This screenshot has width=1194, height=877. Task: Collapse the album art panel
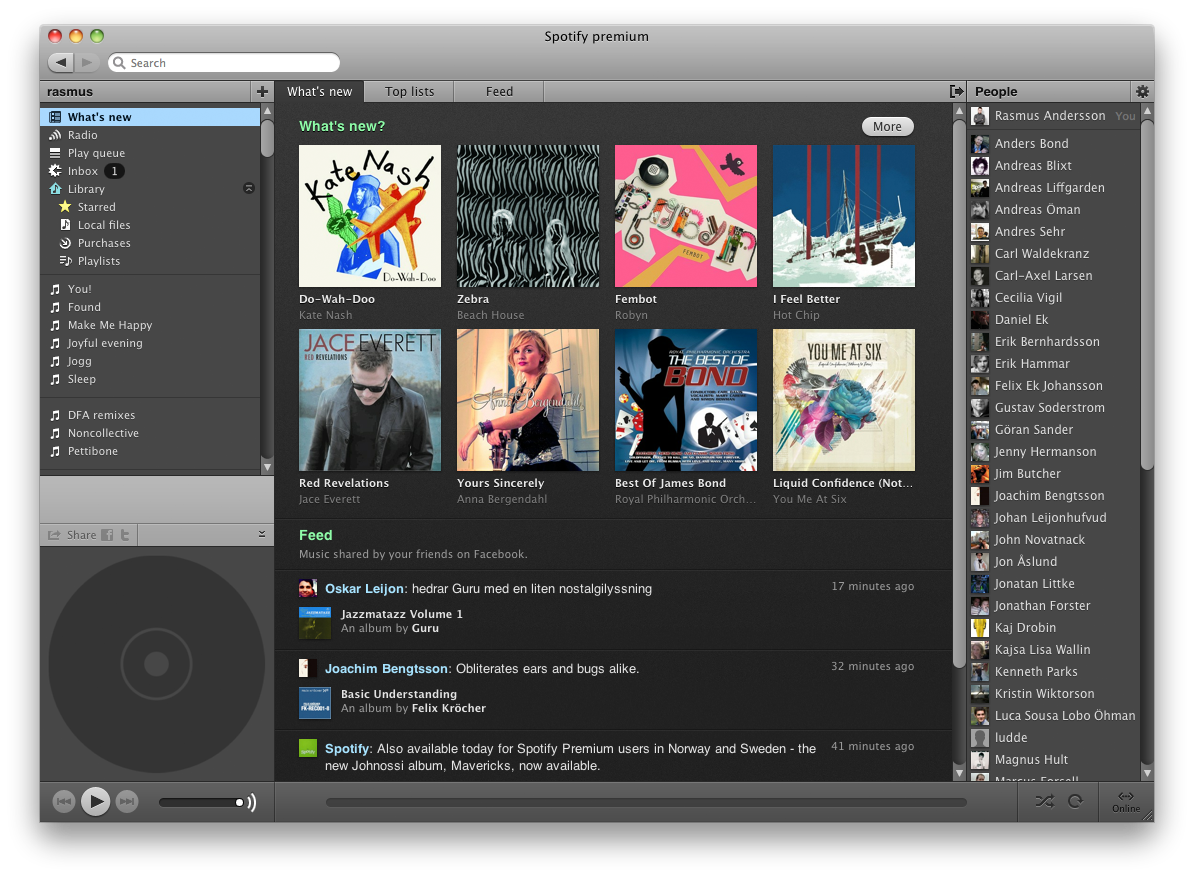pos(262,534)
